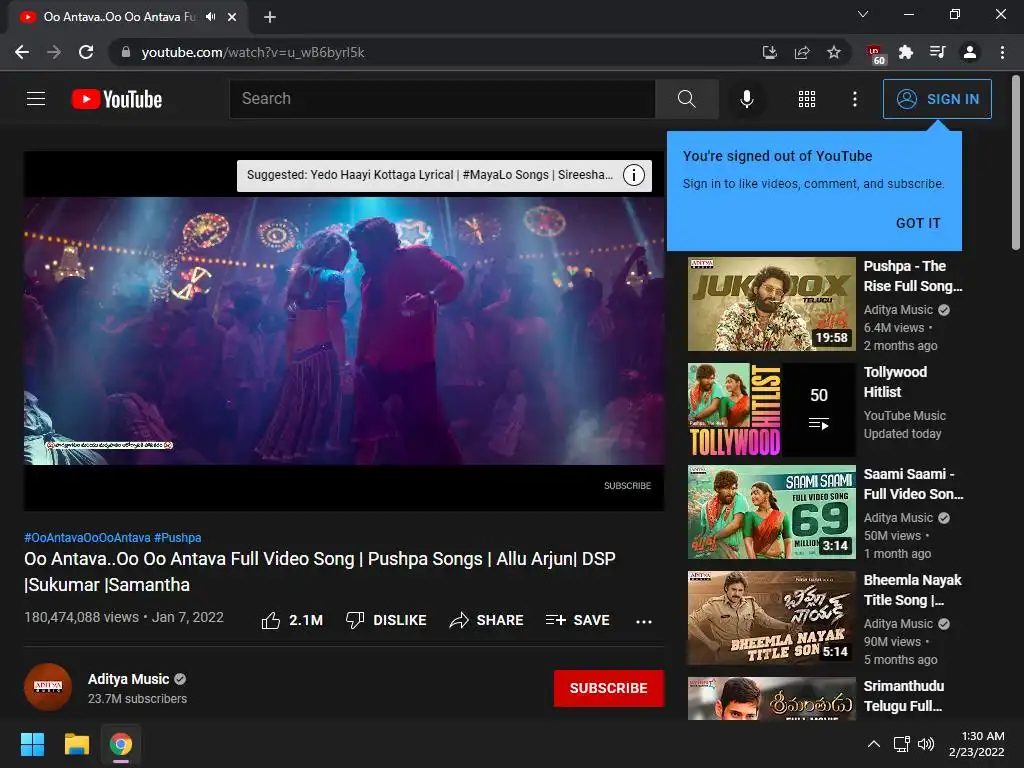This screenshot has height=768, width=1024.
Task: Share this page icon in address bar
Action: 802,52
